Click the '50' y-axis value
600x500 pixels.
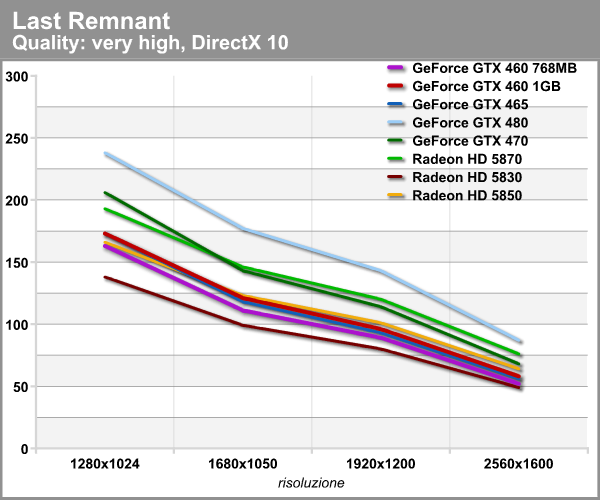(x=21, y=387)
